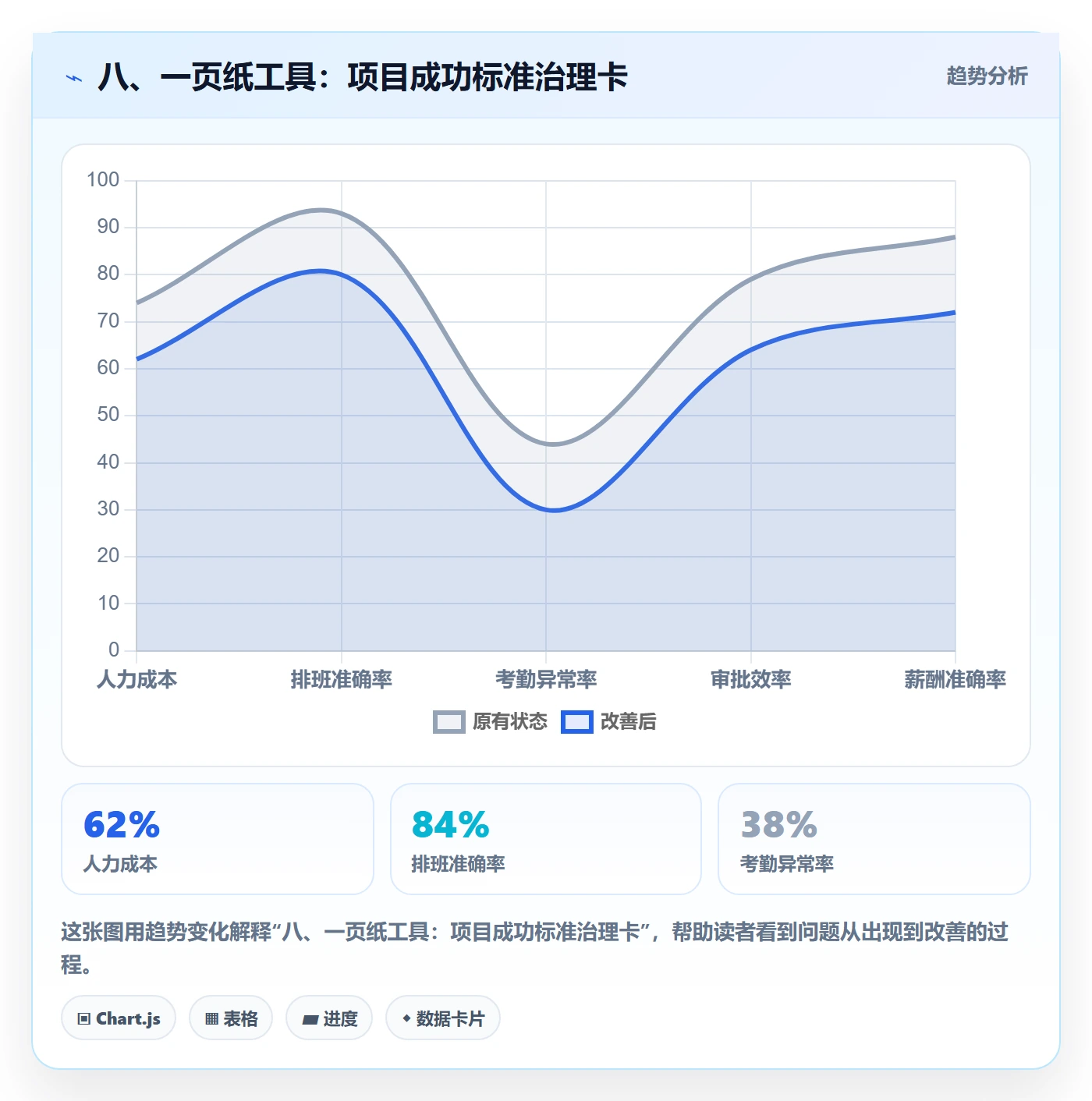The width and height of the screenshot is (1092, 1101).
Task: Open the Chart.js tag
Action: (119, 1018)
